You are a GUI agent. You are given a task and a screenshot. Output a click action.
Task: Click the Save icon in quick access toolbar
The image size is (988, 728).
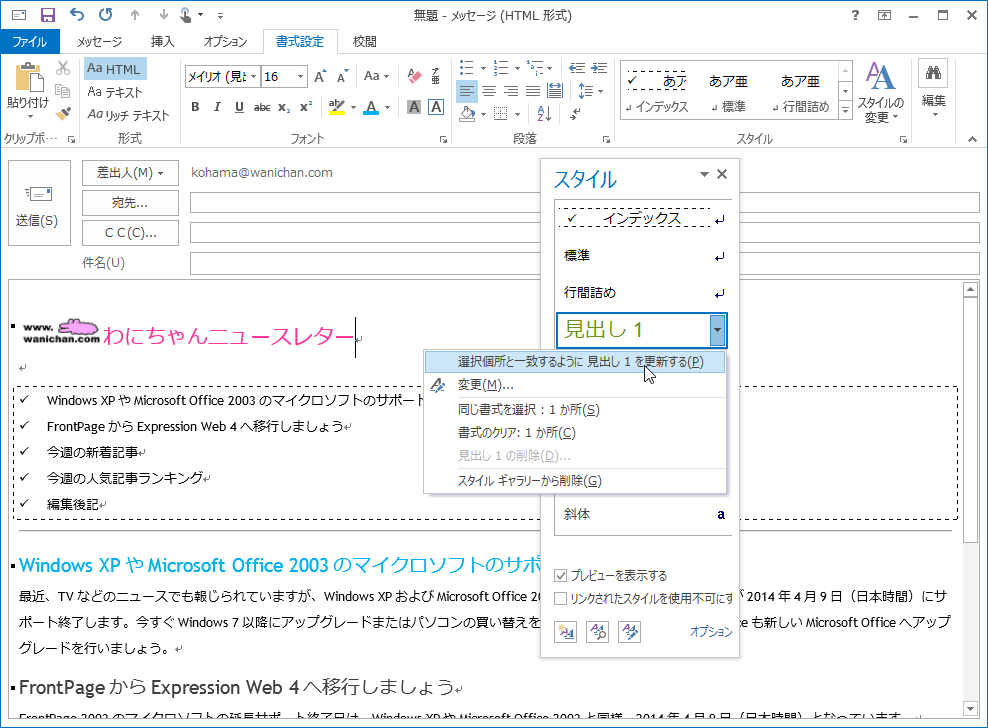click(48, 15)
